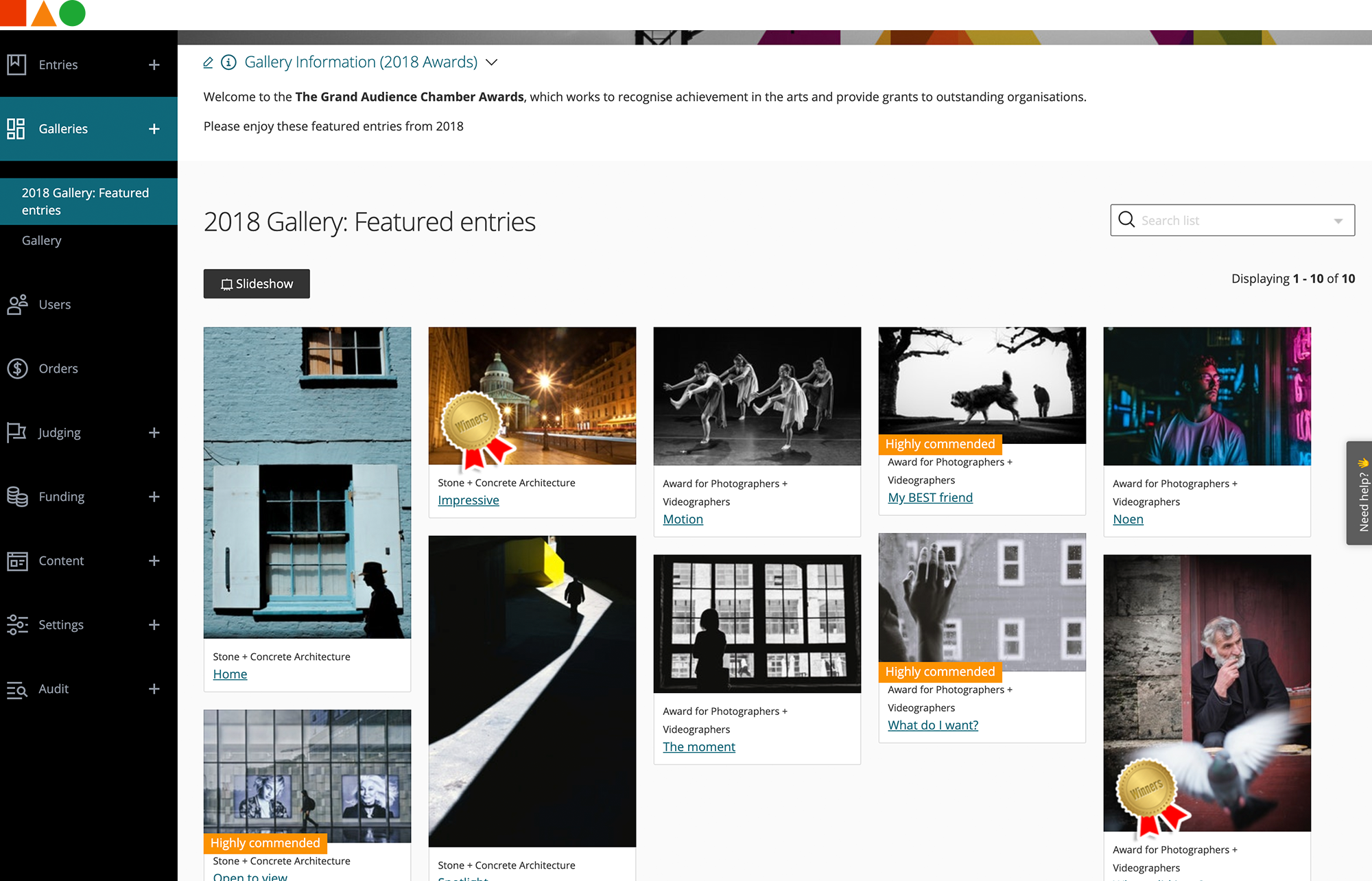Image resolution: width=1372 pixels, height=881 pixels.
Task: Click the pencil edit icon beside Gallery Information
Action: [x=209, y=62]
